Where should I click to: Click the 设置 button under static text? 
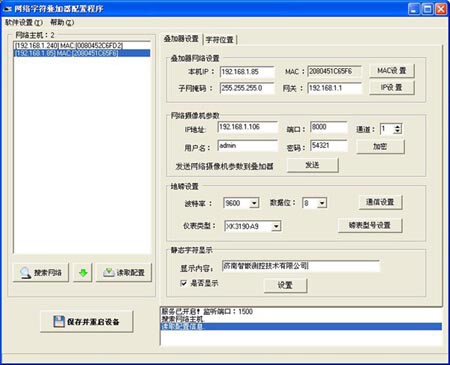coord(285,285)
